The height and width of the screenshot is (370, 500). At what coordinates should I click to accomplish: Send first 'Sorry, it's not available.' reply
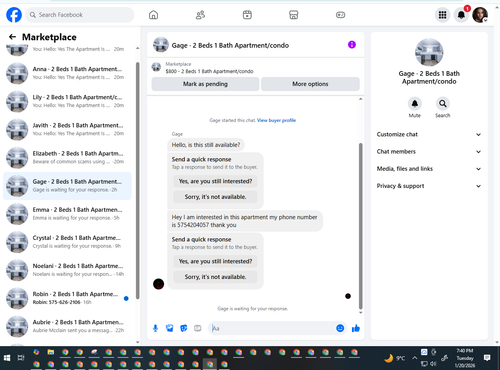215,197
